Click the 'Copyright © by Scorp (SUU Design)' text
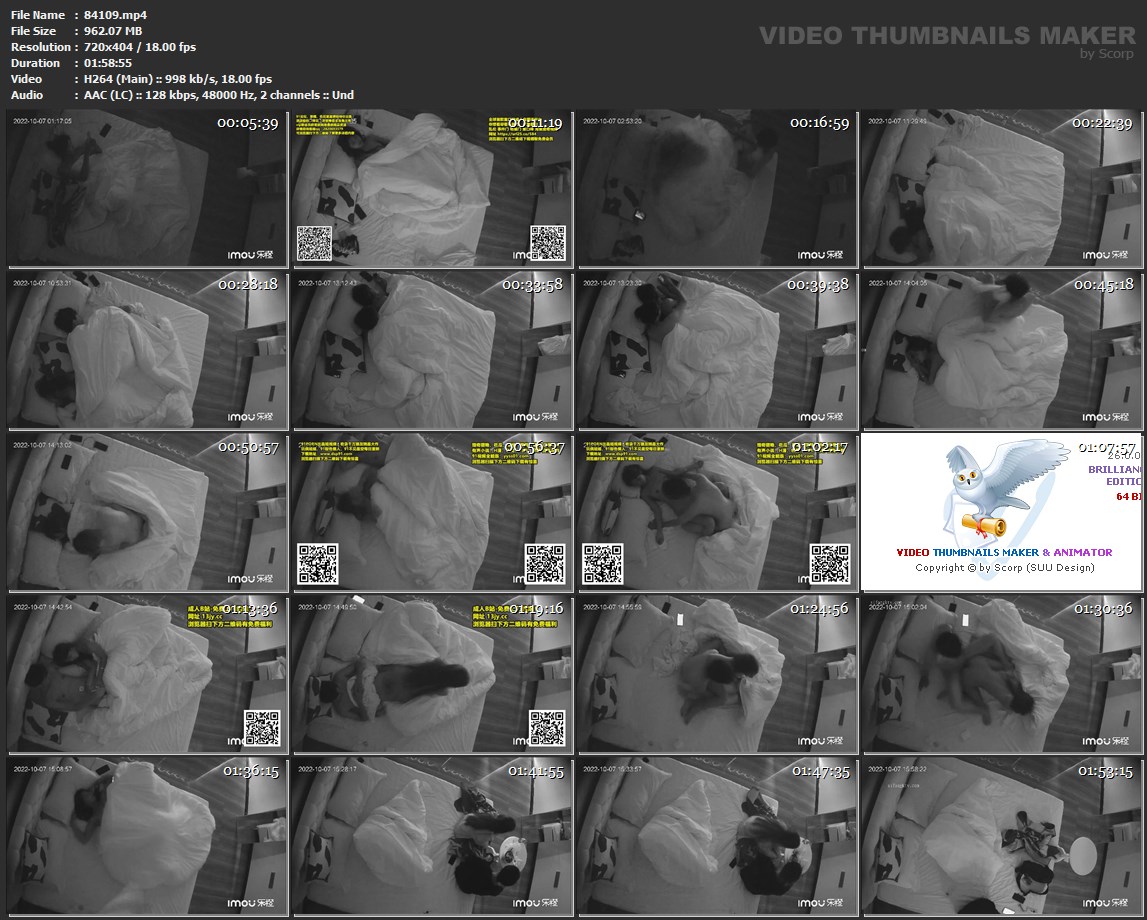Image resolution: width=1147 pixels, height=920 pixels. pos(1004,568)
